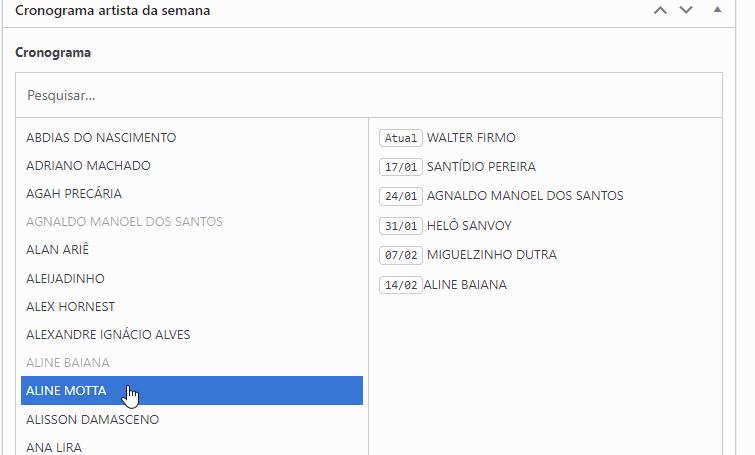The image size is (755, 455).
Task: Click scheduled AGNALDO MANOEL DOS SANTOS on 24/01
Action: (x=525, y=196)
